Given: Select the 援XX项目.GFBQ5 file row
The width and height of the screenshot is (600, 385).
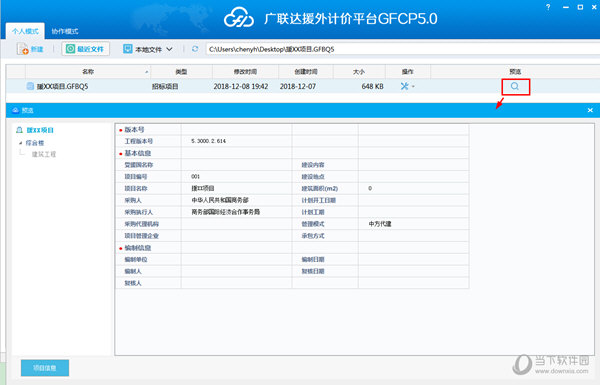Looking at the screenshot, I should click(x=302, y=86).
